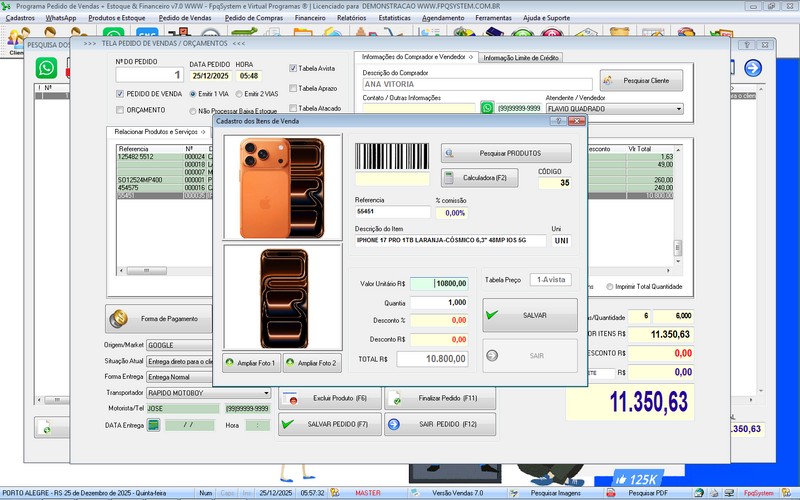Click Pesquisar Imagens in status bar
Viewport: 800px width, 500px height.
(x=556, y=493)
